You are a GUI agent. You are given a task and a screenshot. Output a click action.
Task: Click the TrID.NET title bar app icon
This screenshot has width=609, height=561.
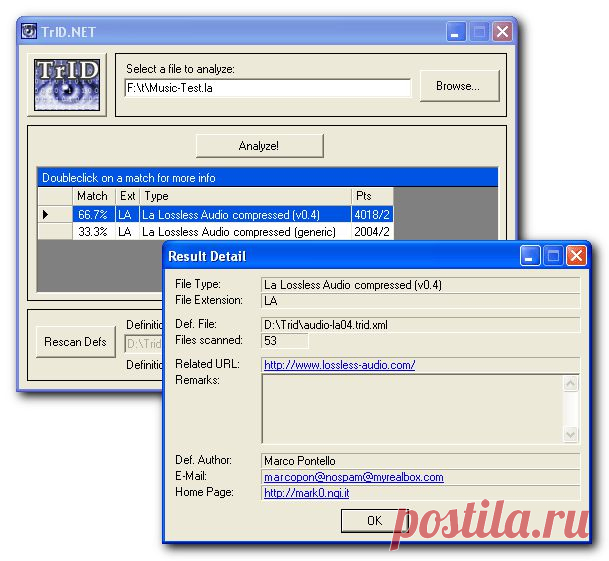(29, 31)
